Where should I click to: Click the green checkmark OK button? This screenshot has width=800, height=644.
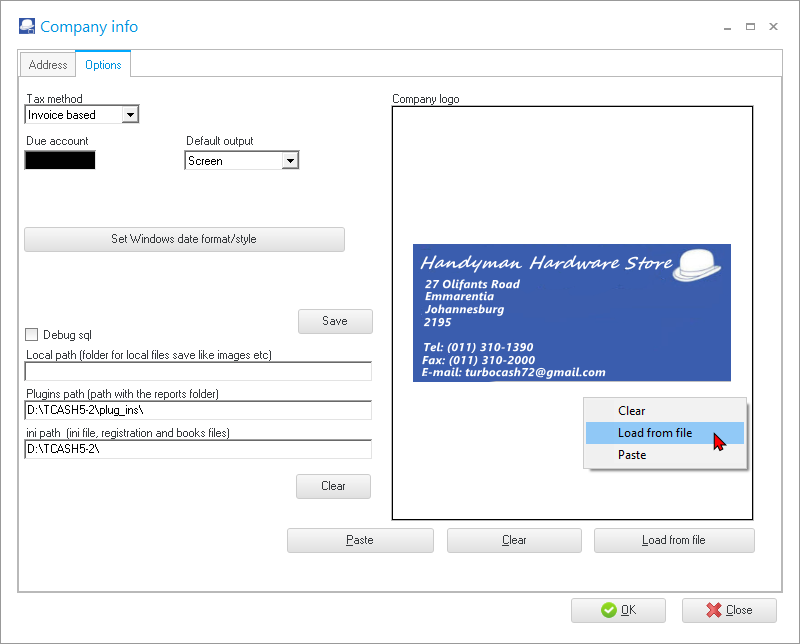click(618, 610)
